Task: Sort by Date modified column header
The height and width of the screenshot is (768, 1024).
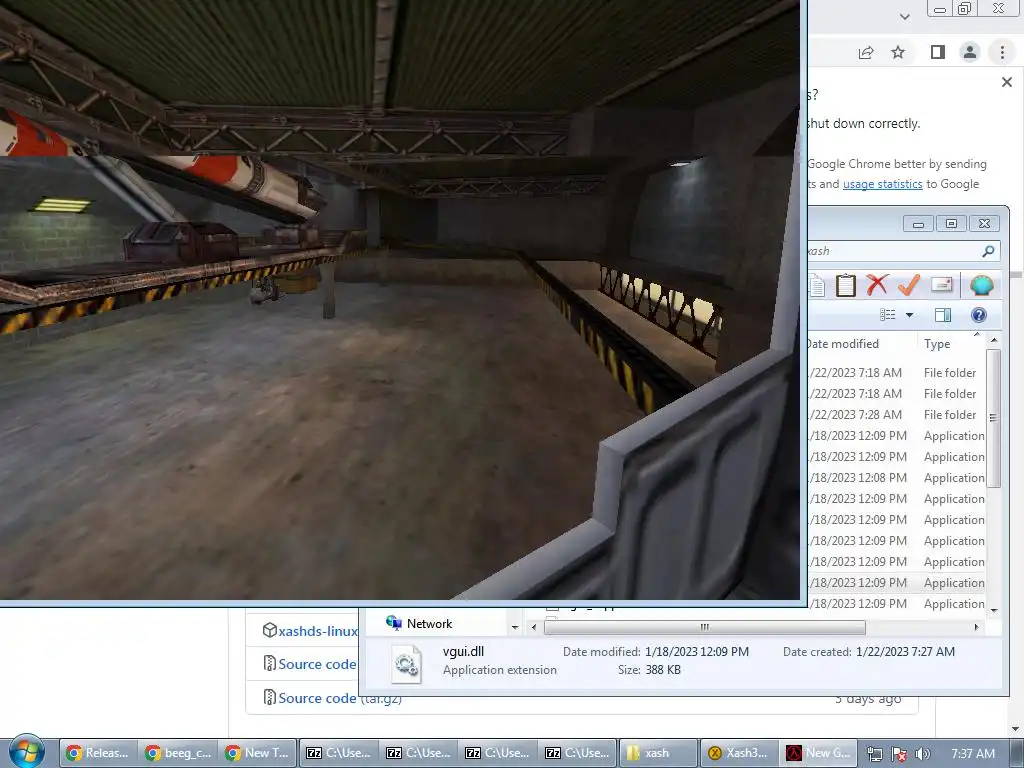Action: (843, 344)
